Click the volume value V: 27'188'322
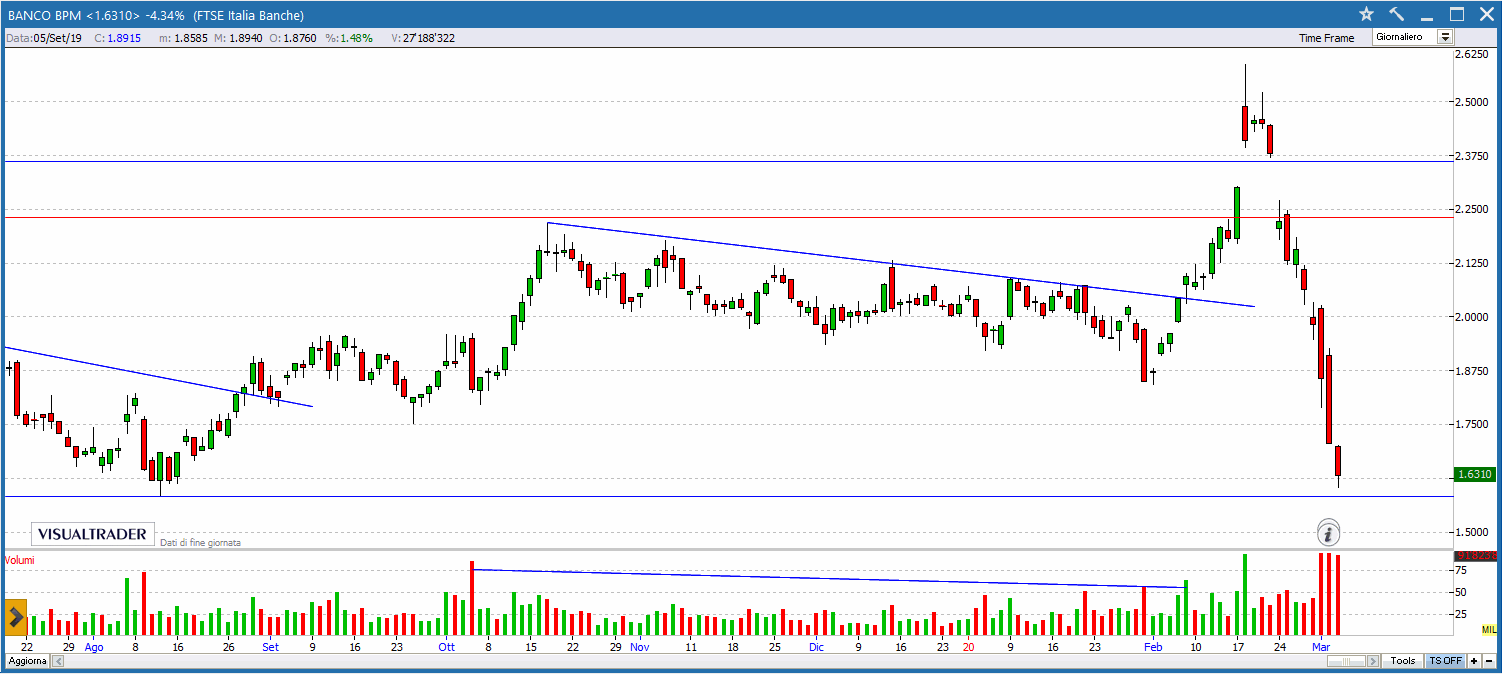Screen dimensions: 1502x674 [423, 38]
